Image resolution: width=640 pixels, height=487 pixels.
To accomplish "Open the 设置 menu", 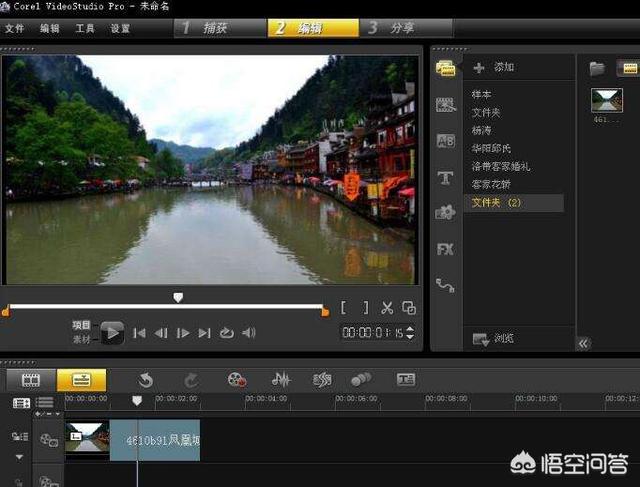I will tap(120, 28).
